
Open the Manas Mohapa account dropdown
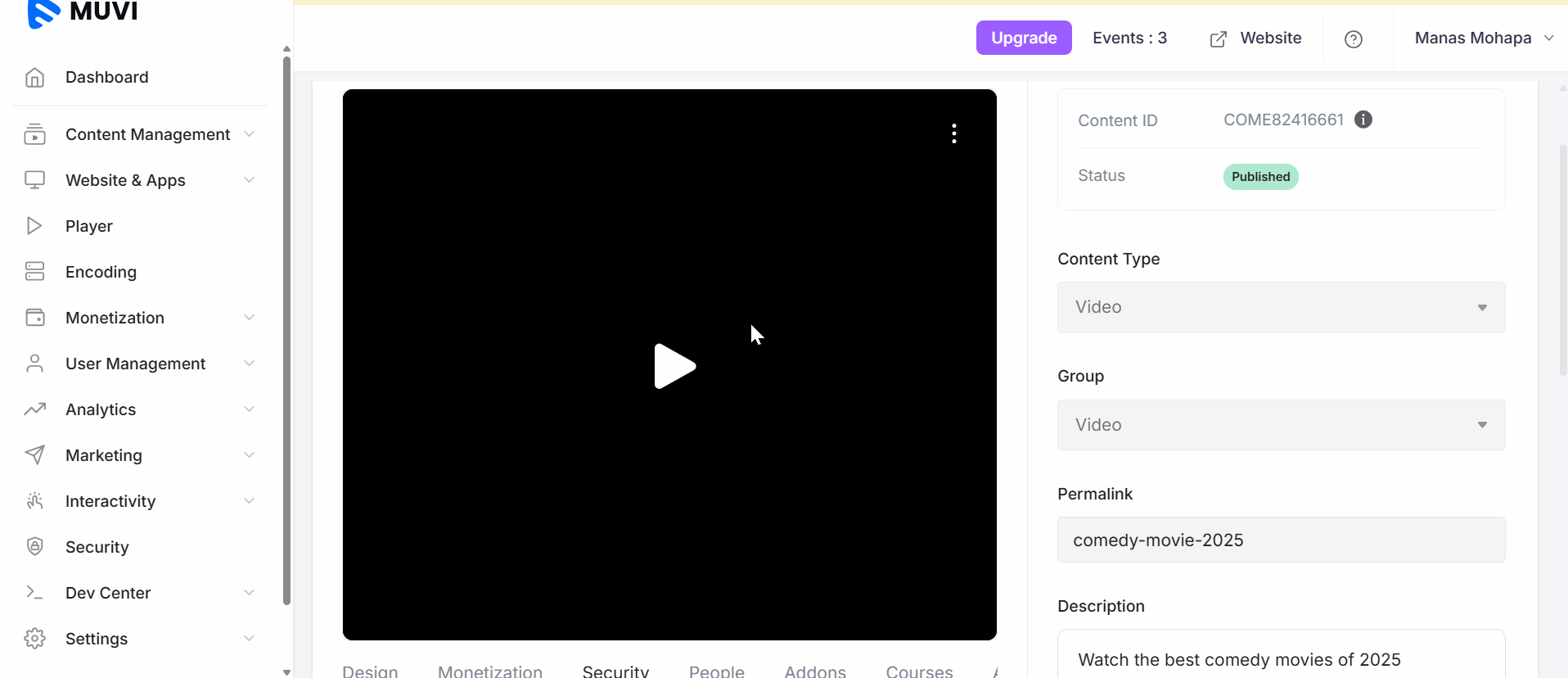coord(1483,38)
